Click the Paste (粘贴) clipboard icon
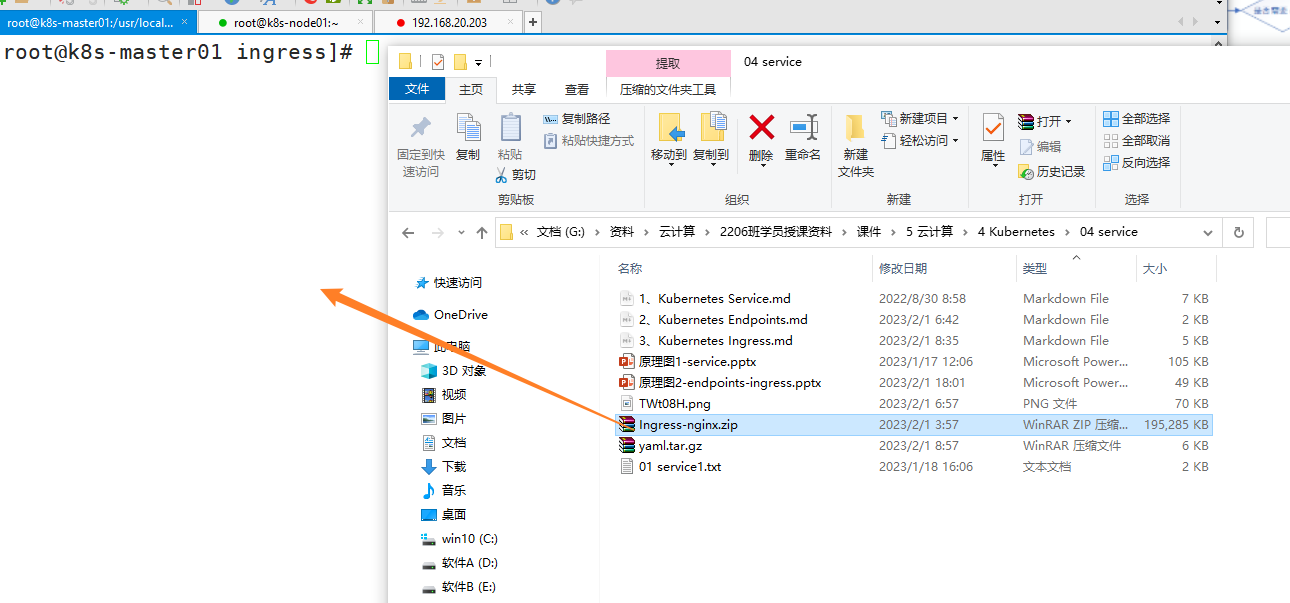Screen dimensions: 1290x603 tap(510, 128)
